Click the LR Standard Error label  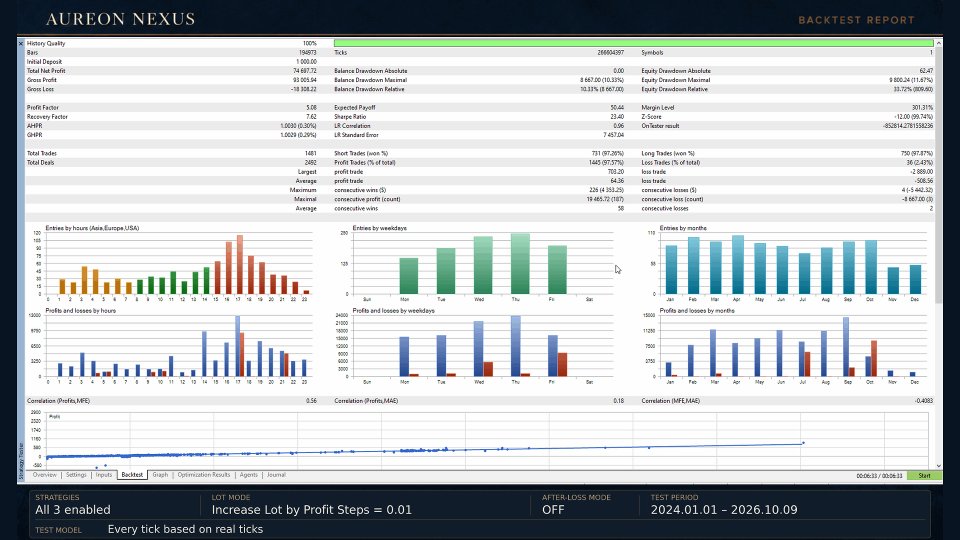tap(356, 135)
